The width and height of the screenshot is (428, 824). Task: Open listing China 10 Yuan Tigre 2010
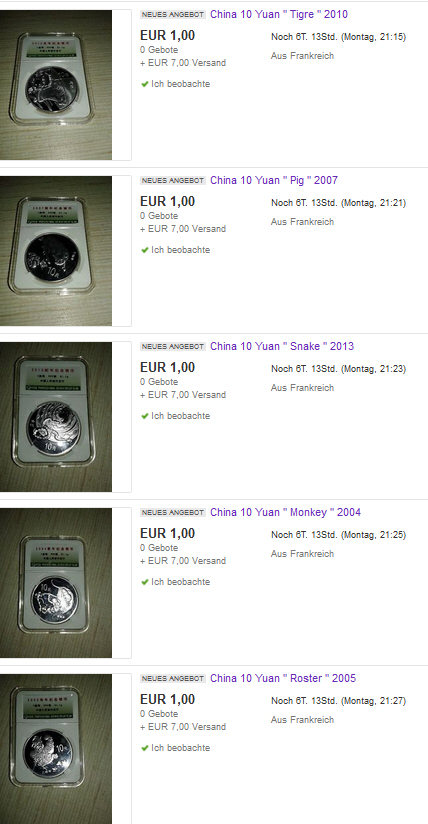tap(279, 14)
